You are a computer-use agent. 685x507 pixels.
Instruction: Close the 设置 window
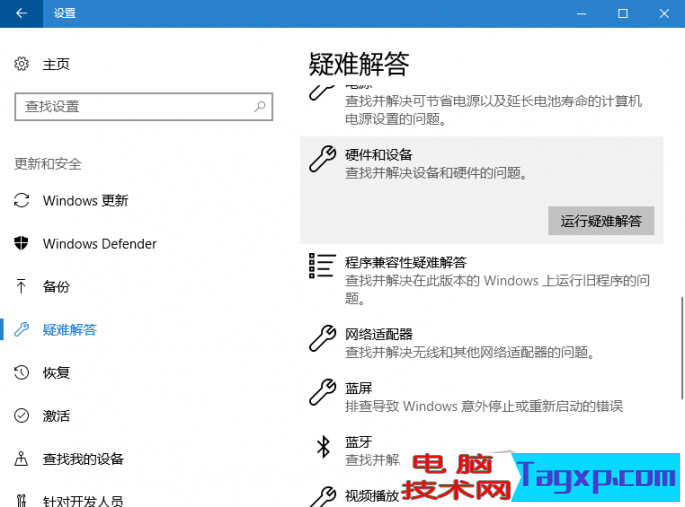(664, 14)
